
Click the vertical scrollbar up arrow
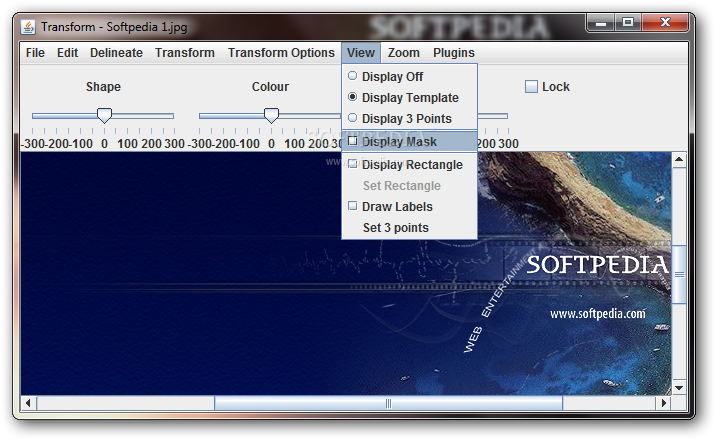click(679, 160)
